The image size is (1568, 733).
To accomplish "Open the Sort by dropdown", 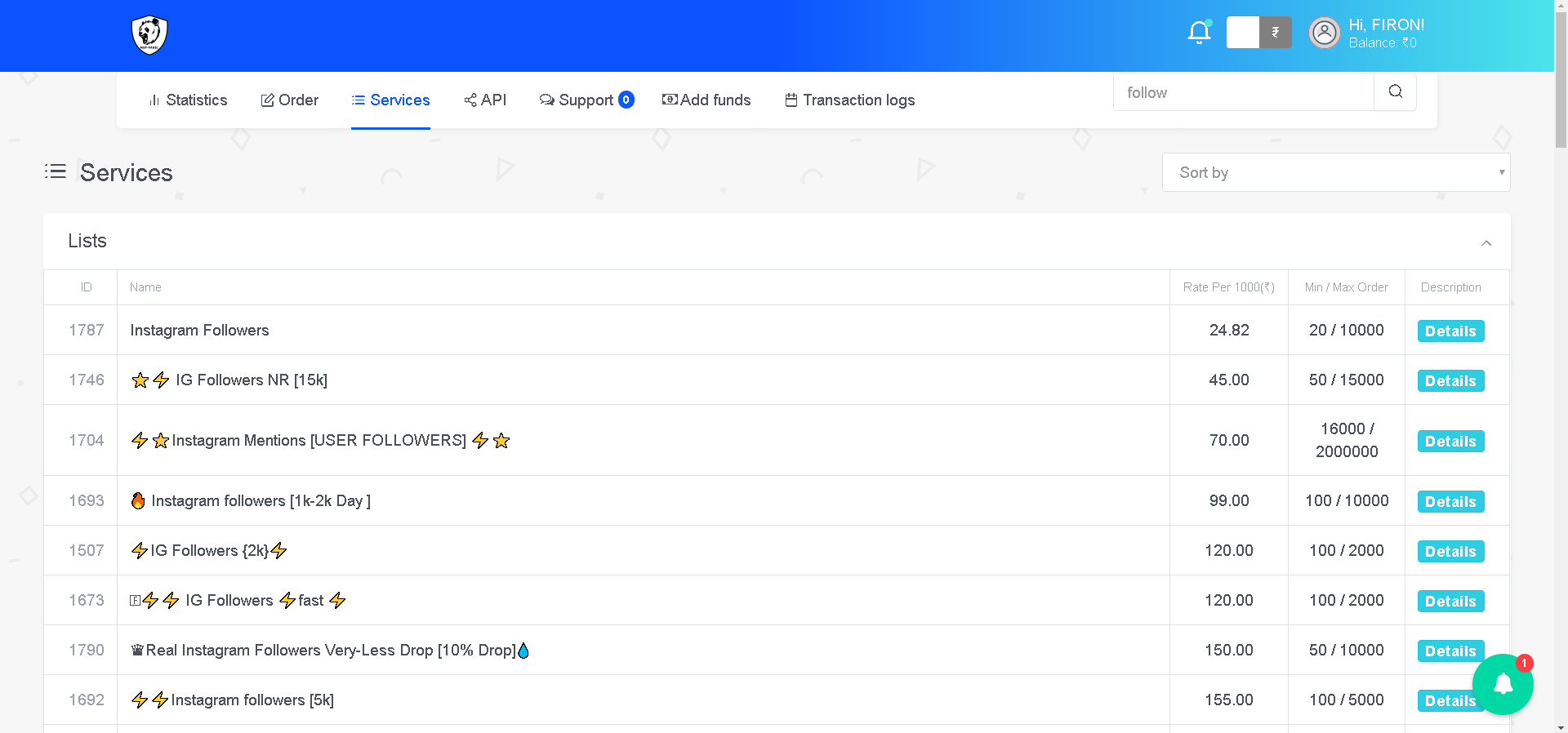I will 1335,172.
